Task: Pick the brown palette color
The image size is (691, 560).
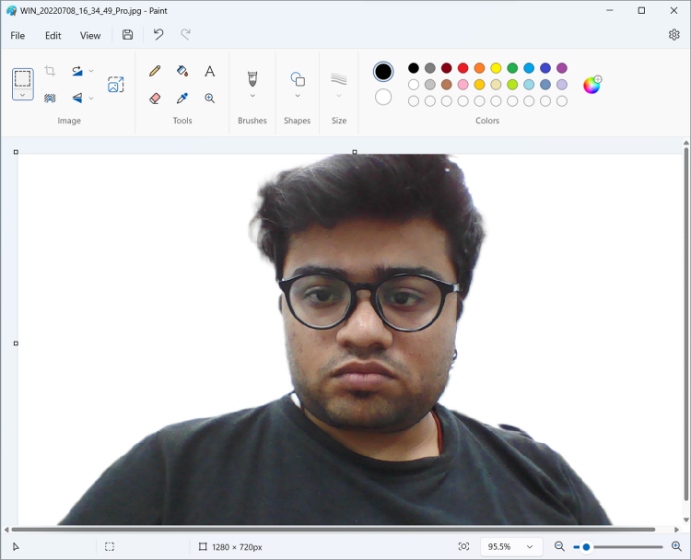Action: pos(446,84)
